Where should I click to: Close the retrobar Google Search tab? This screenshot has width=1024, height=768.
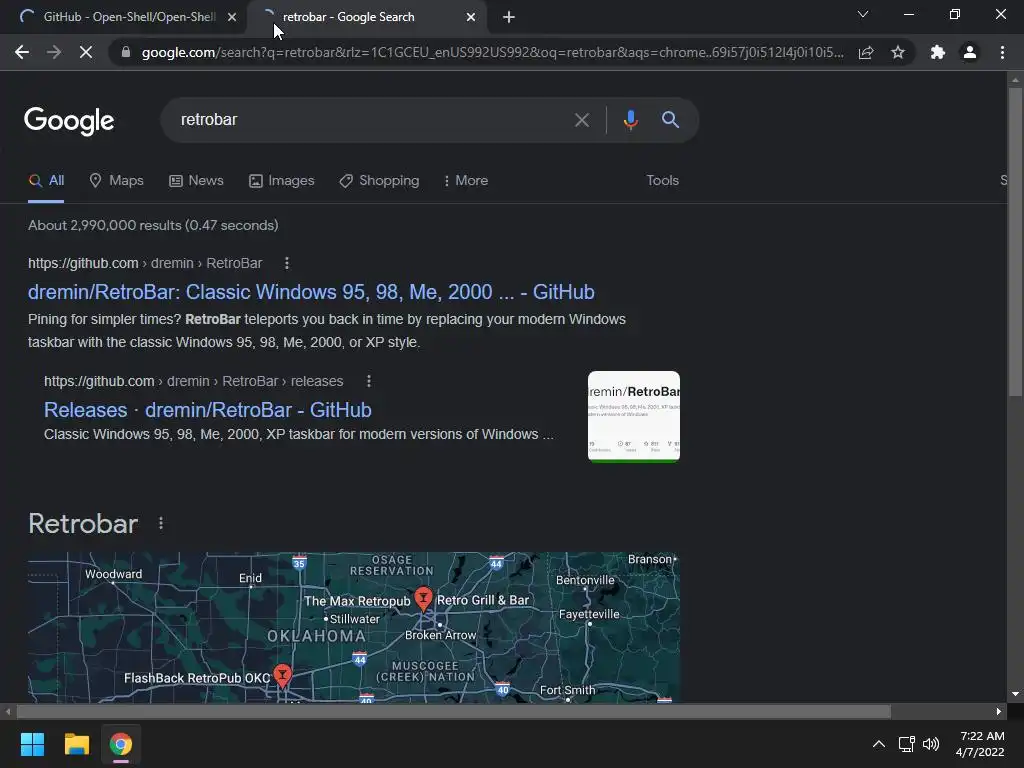click(471, 17)
